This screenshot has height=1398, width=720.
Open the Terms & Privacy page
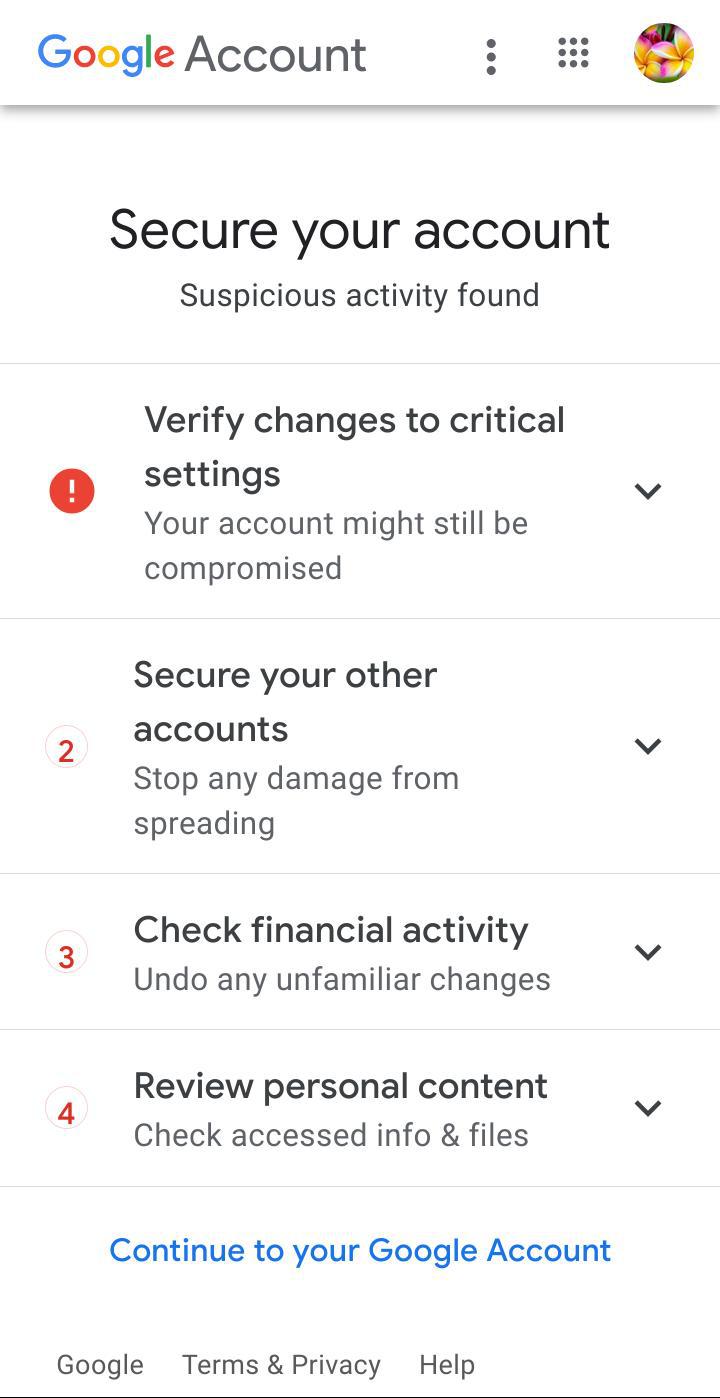pos(280,1364)
